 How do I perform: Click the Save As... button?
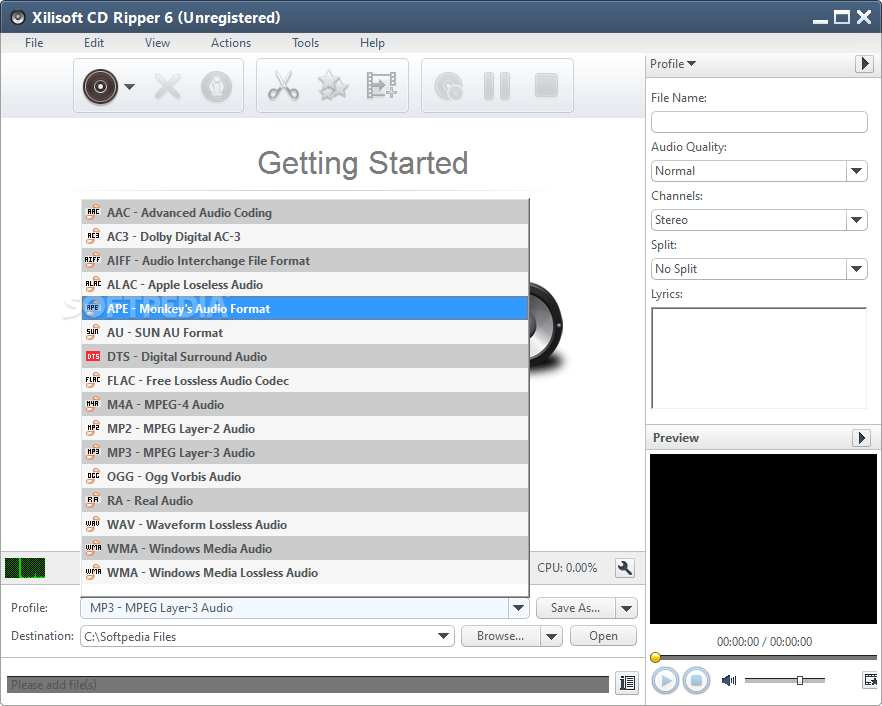coord(576,608)
